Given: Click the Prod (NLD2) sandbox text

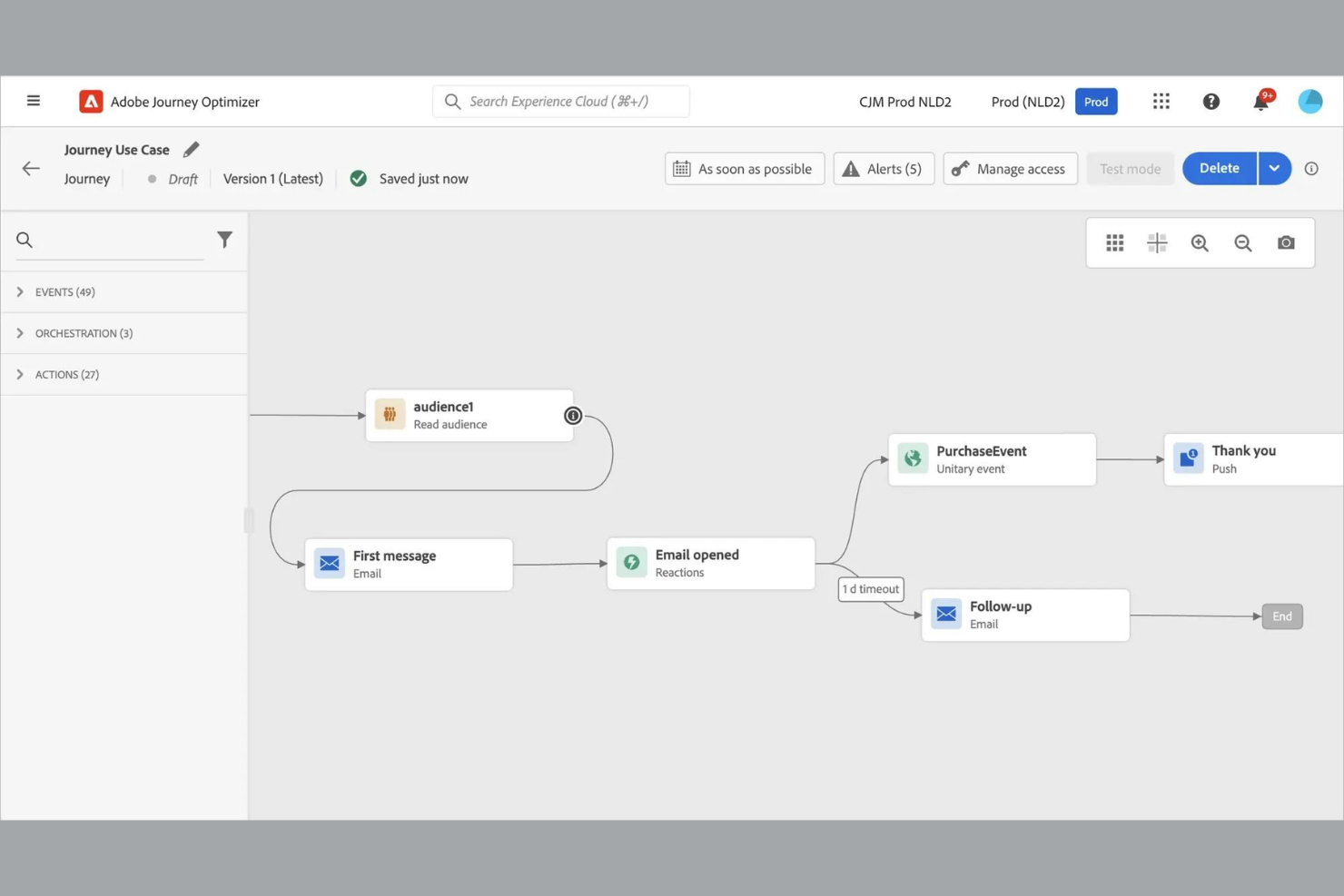Looking at the screenshot, I should [1027, 102].
